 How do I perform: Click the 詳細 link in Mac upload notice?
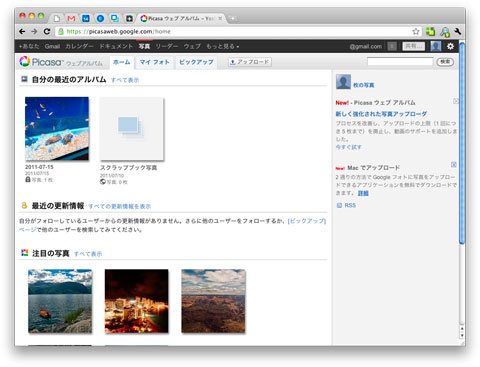363,193
